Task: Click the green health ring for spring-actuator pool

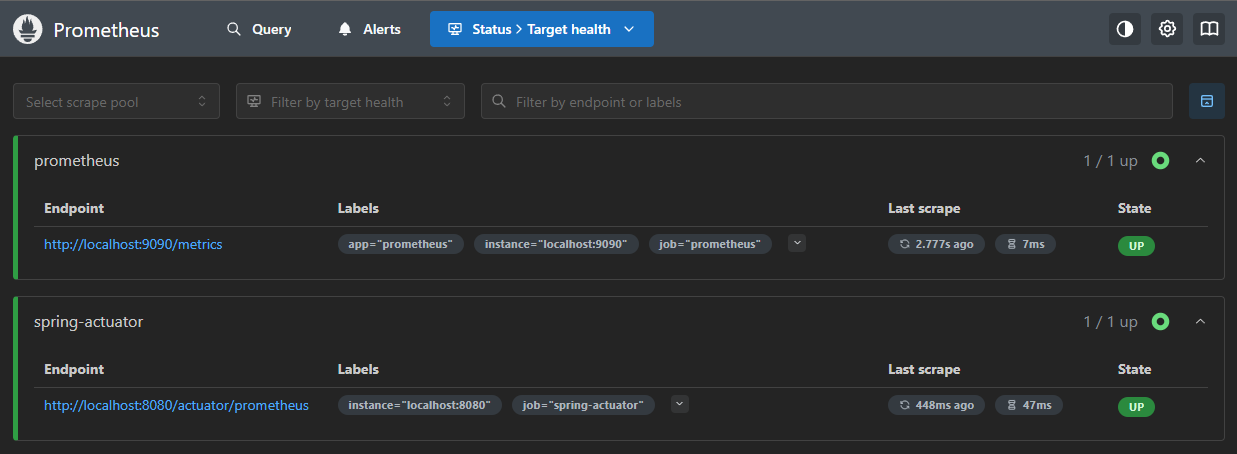Action: tap(1160, 321)
